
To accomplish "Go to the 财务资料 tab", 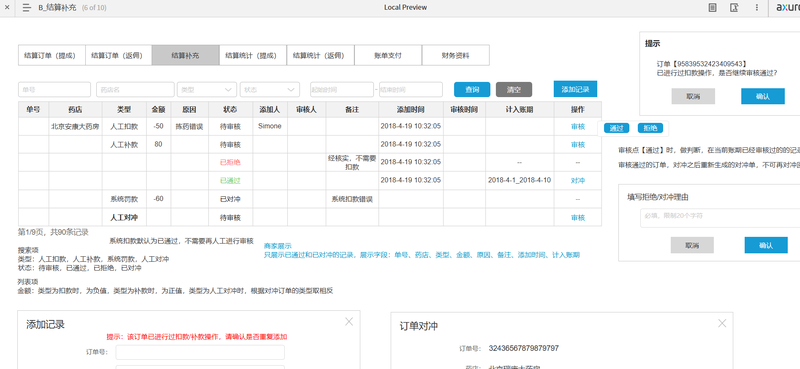I will (456, 55).
